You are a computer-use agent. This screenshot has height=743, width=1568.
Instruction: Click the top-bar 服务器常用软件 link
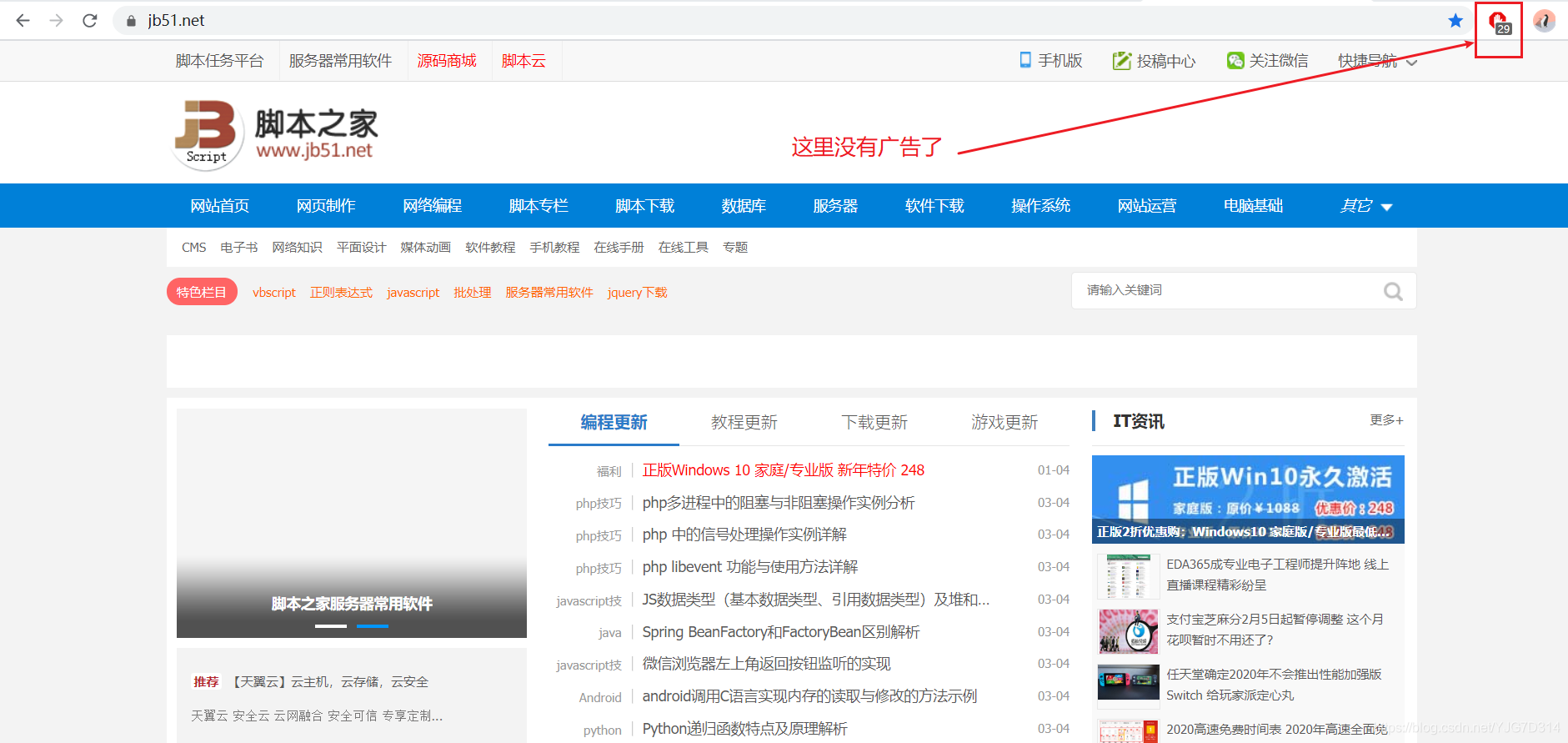coord(340,61)
